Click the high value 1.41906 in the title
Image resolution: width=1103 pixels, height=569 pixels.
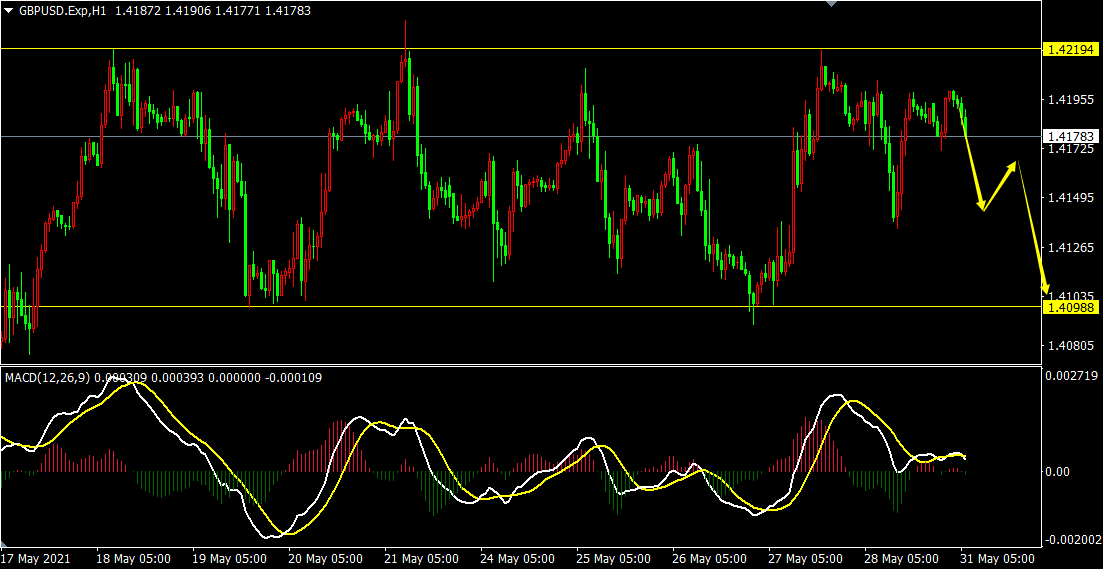pos(188,11)
